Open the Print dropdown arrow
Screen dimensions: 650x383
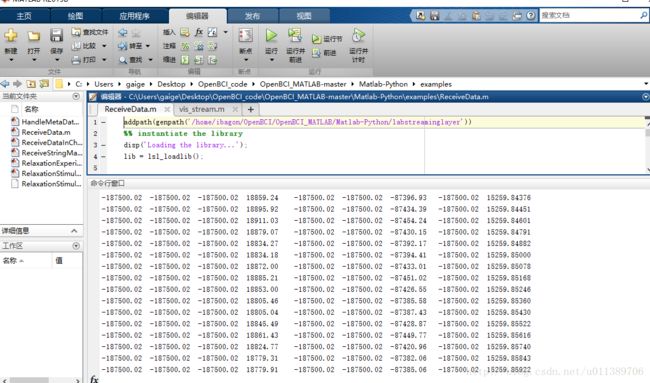104,60
